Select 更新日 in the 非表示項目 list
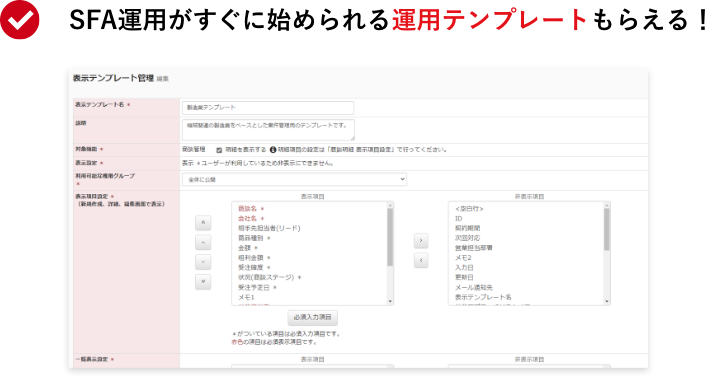This screenshot has width=716, height=380. pos(464,278)
